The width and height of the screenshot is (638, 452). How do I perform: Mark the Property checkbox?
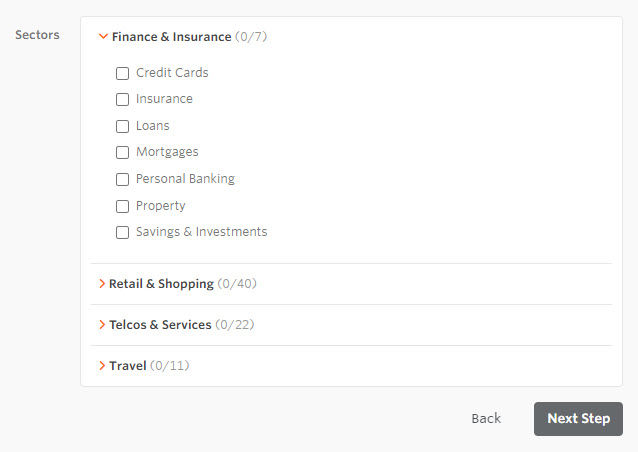[123, 206]
